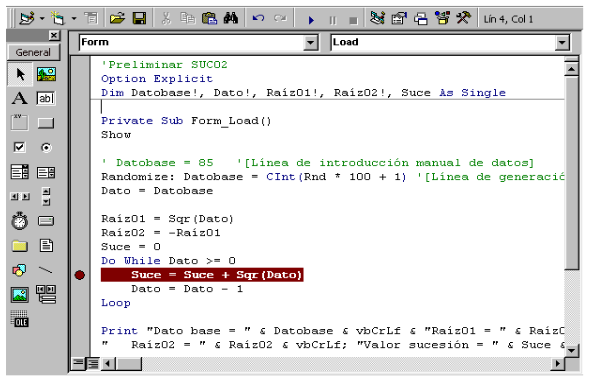This screenshot has width=590, height=384.
Task: Select the CheckBox control tool
Action: coord(19,147)
